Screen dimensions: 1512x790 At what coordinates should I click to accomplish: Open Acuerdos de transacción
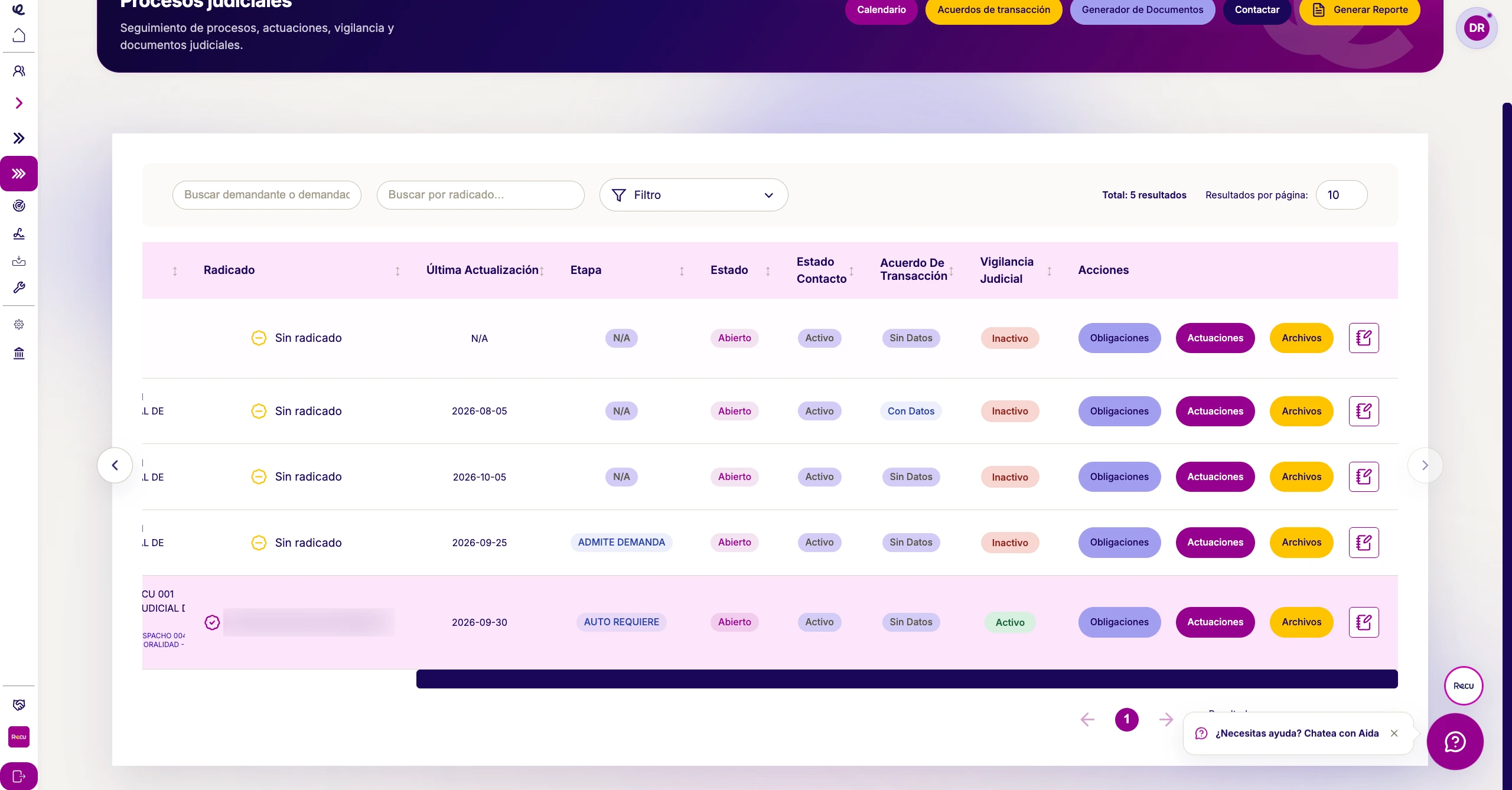coord(993,10)
